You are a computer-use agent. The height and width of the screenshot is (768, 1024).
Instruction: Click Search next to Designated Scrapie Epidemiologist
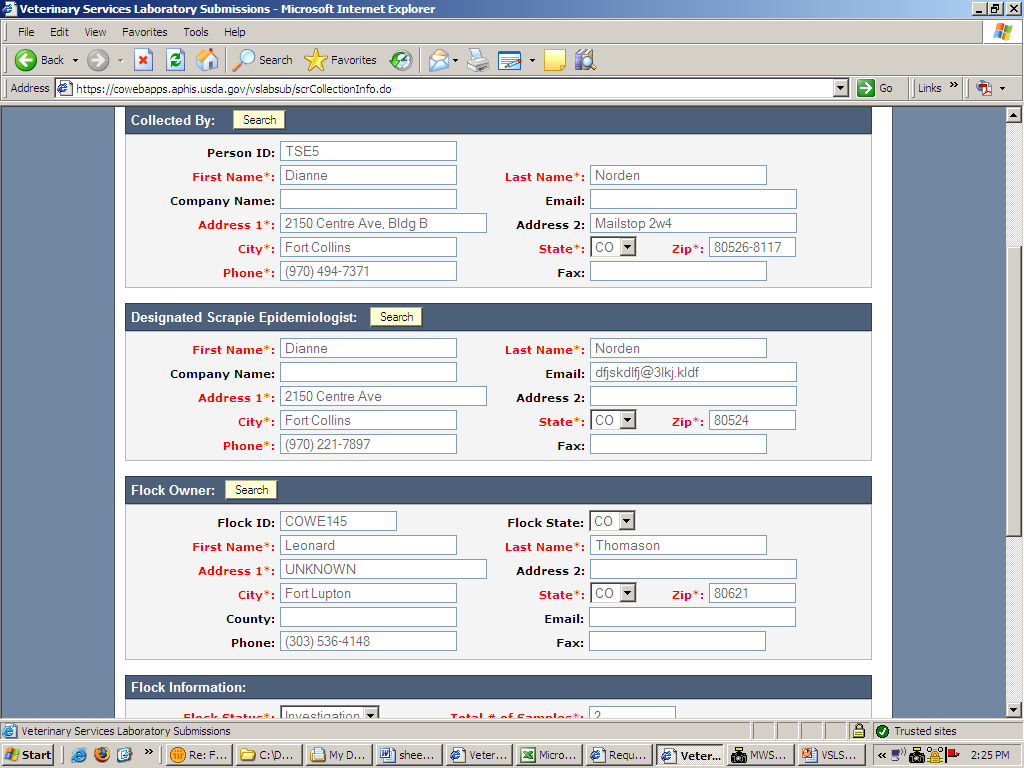396,317
